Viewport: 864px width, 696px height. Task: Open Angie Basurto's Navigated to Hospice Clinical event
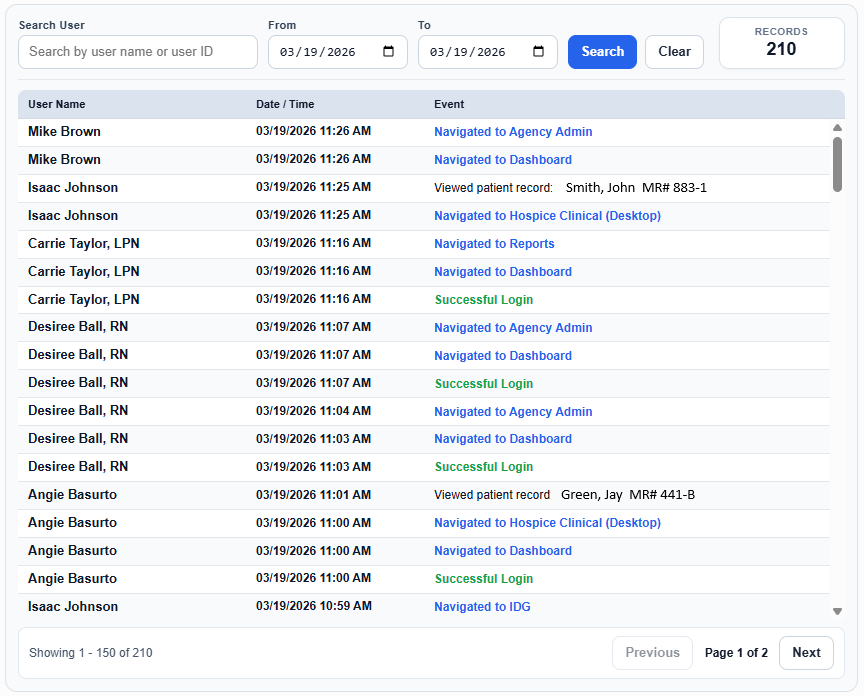click(x=547, y=523)
